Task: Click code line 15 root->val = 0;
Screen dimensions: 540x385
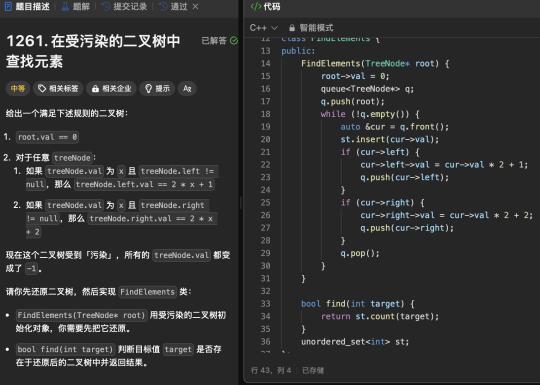Action: click(355, 76)
